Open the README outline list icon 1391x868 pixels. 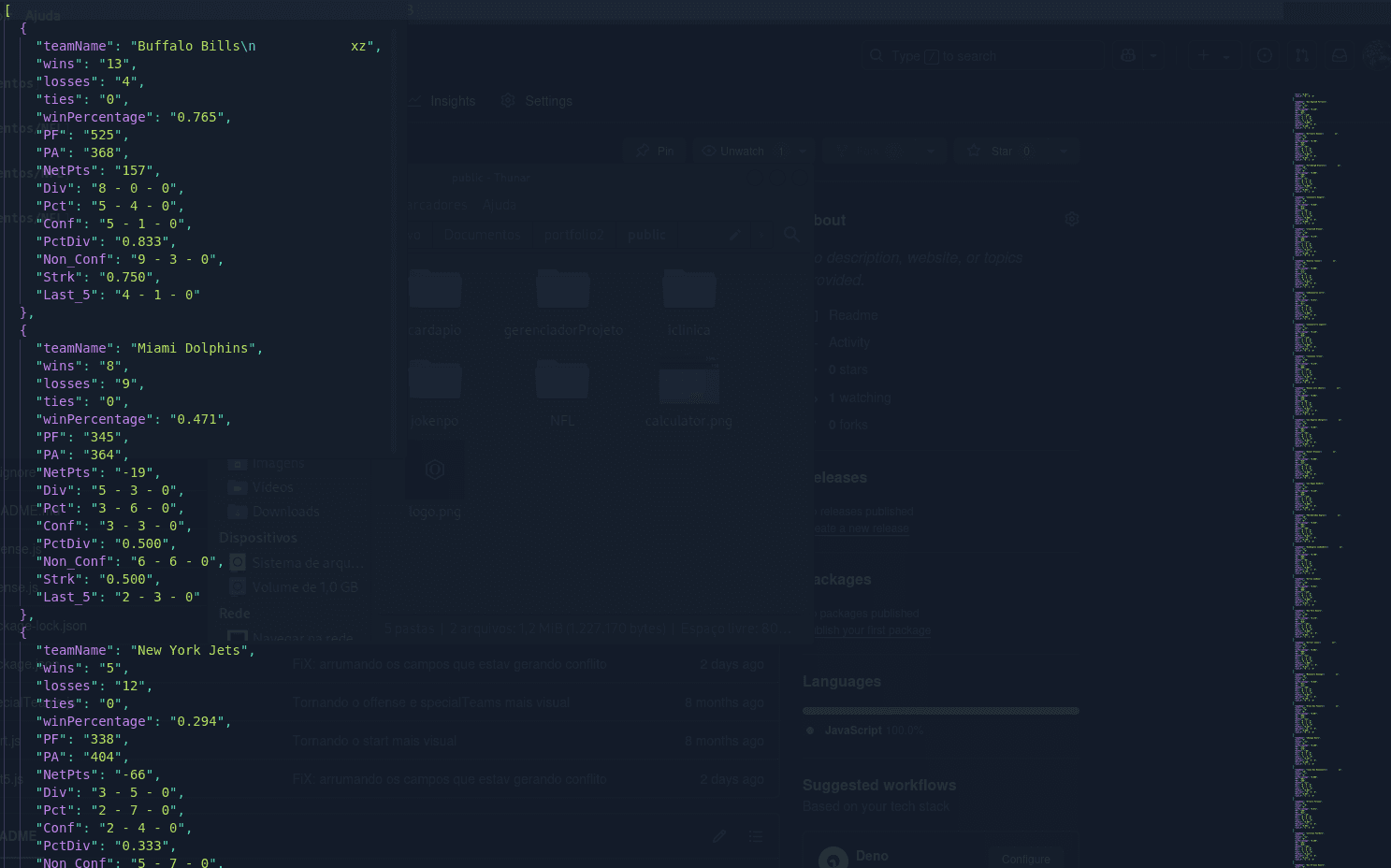pos(756,836)
